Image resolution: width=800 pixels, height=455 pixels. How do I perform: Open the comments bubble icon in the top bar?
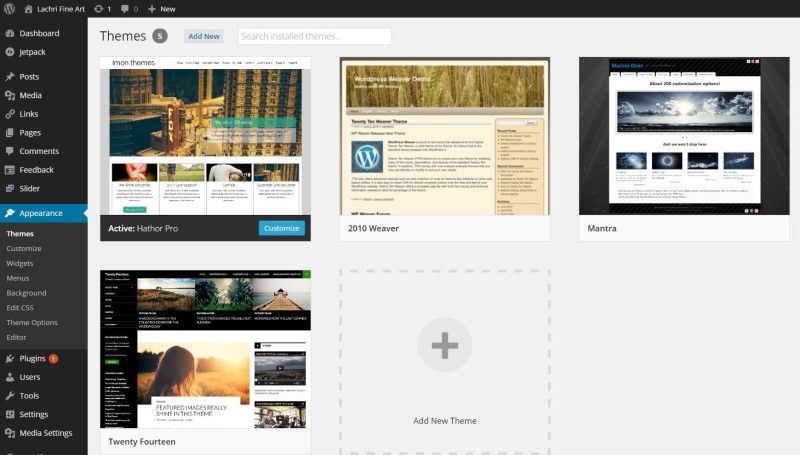124,9
